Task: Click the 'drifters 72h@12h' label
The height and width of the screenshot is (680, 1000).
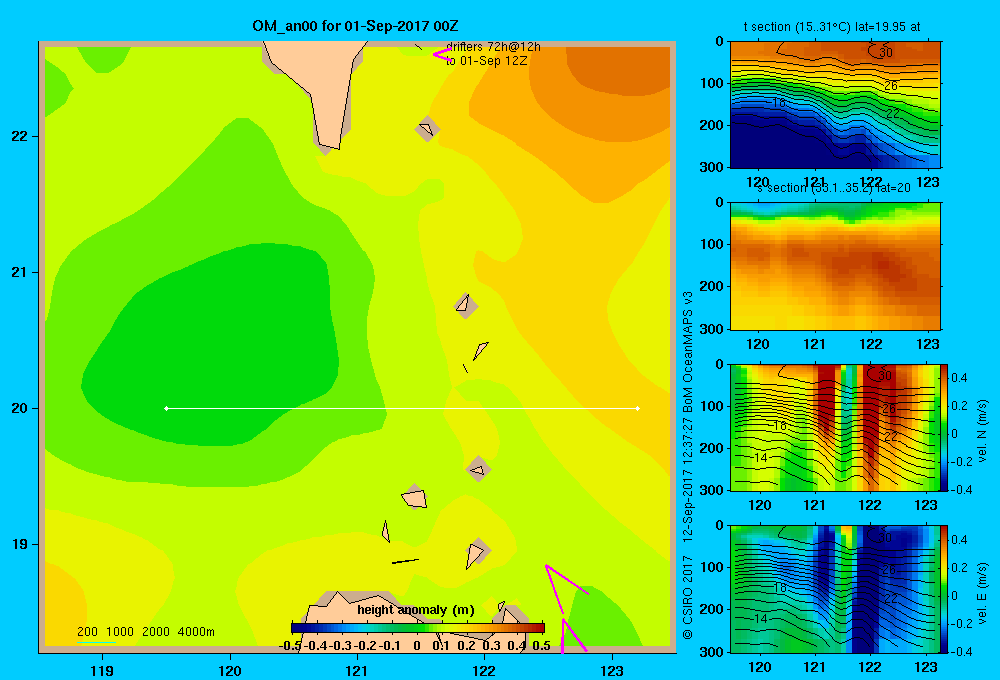Action: tap(493, 47)
